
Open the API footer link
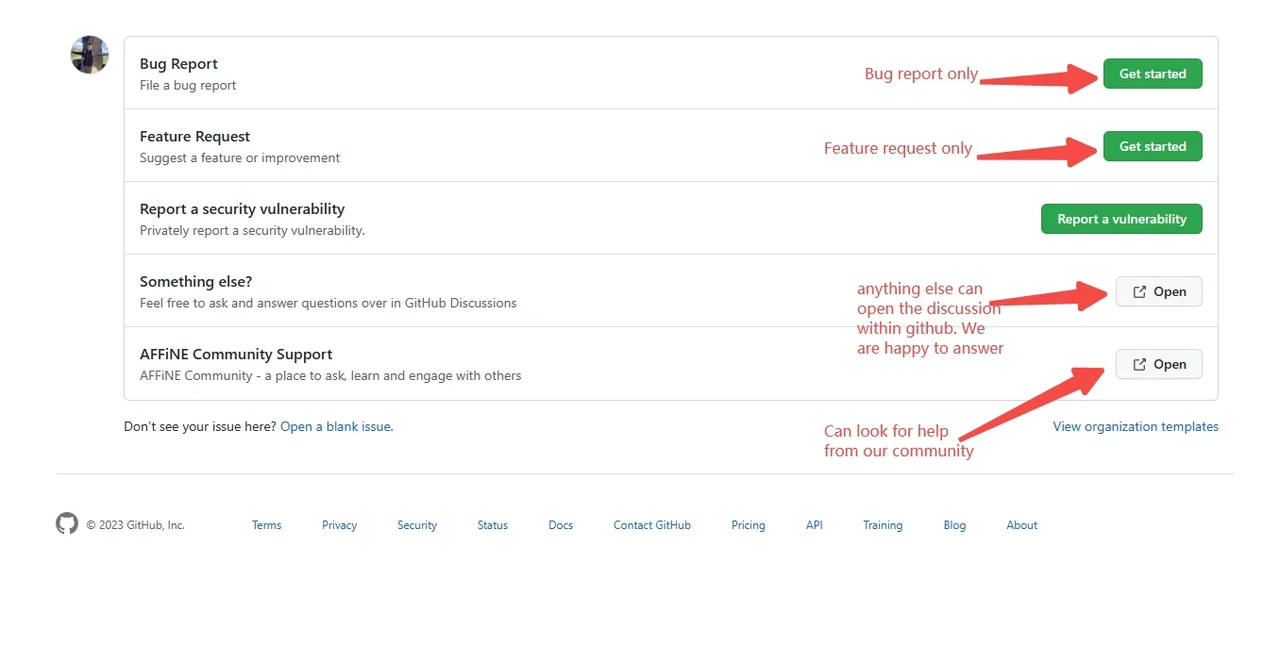[x=815, y=525]
